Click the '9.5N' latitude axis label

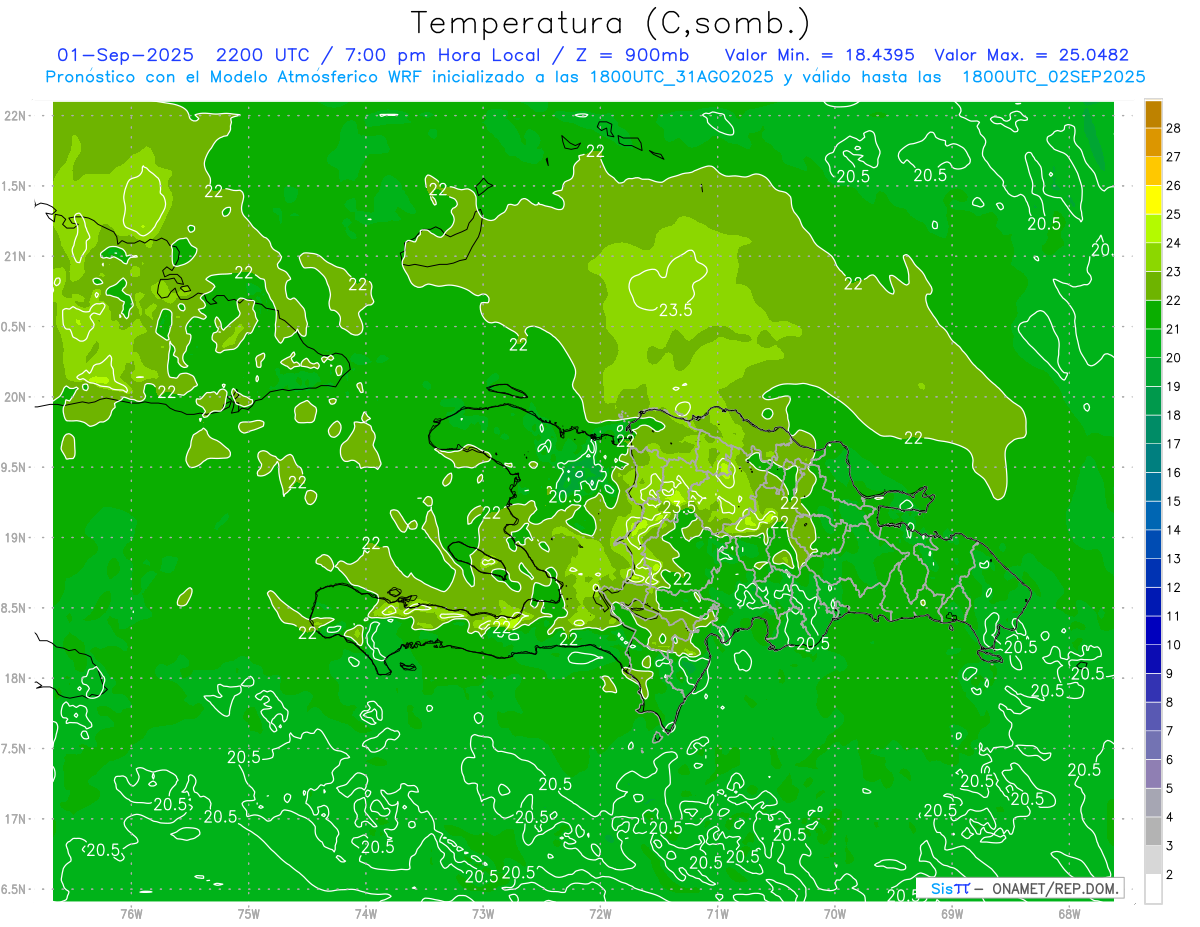14,468
